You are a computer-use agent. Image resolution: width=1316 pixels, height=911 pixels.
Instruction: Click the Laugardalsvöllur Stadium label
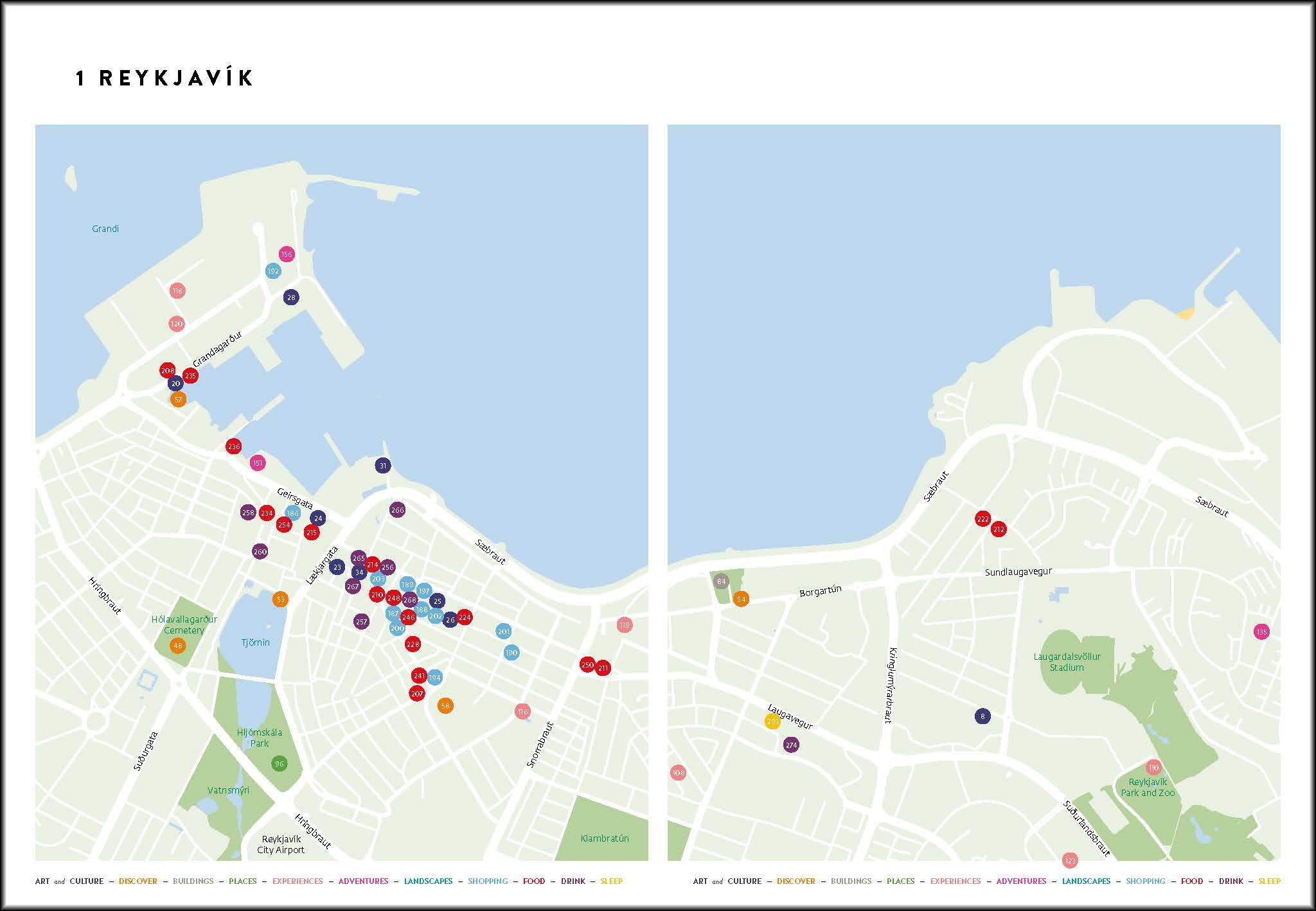[x=1067, y=662]
